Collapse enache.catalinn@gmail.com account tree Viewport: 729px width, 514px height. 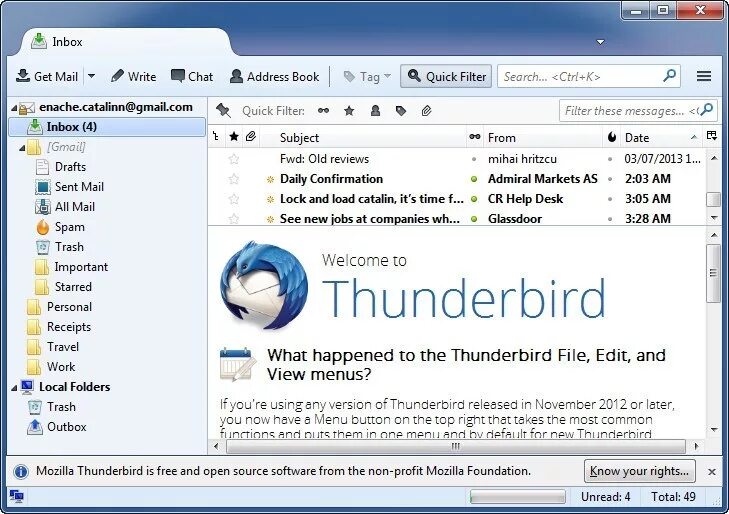click(14, 108)
